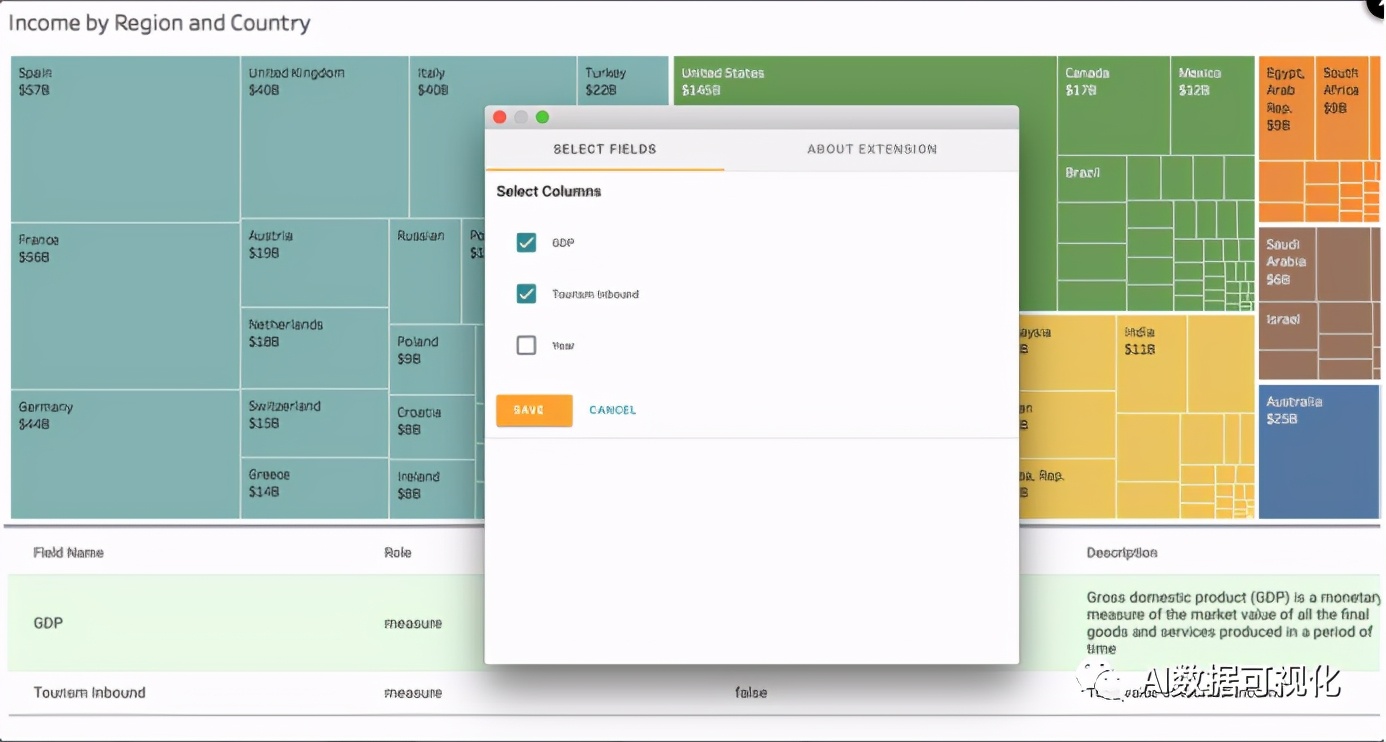Uncheck the GDP checkbox in Select Columns
This screenshot has width=1386, height=742.
point(526,243)
